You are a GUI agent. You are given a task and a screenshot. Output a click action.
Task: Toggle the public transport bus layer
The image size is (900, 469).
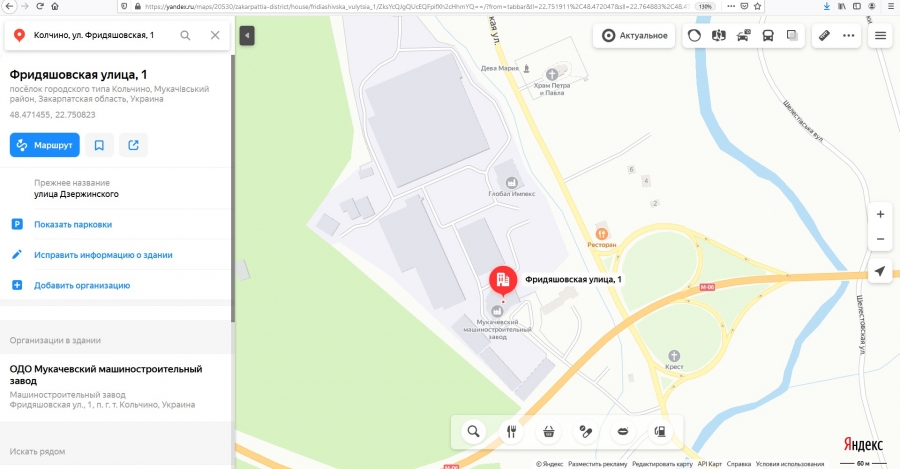[x=767, y=36]
